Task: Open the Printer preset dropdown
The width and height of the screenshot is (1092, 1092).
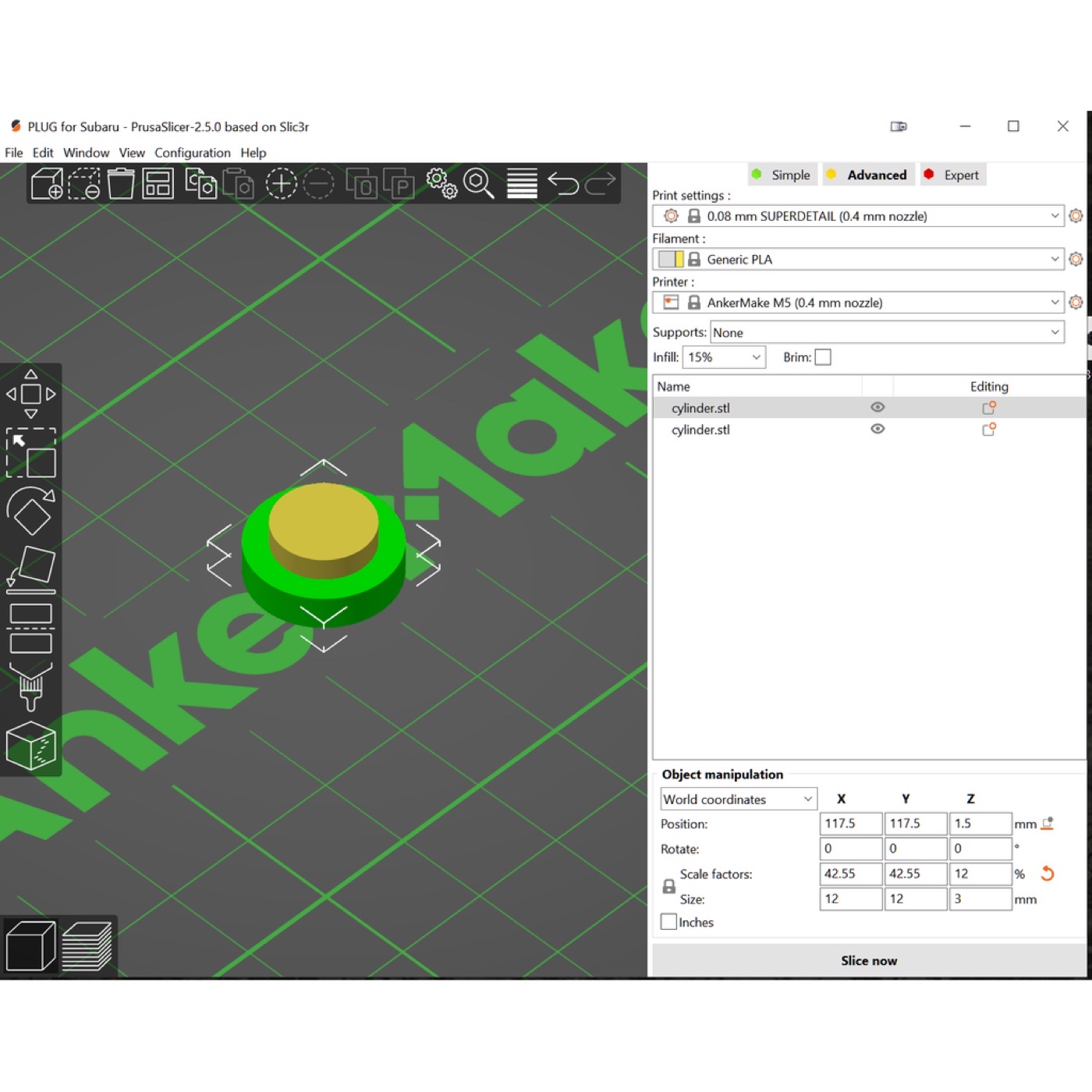Action: 858,303
